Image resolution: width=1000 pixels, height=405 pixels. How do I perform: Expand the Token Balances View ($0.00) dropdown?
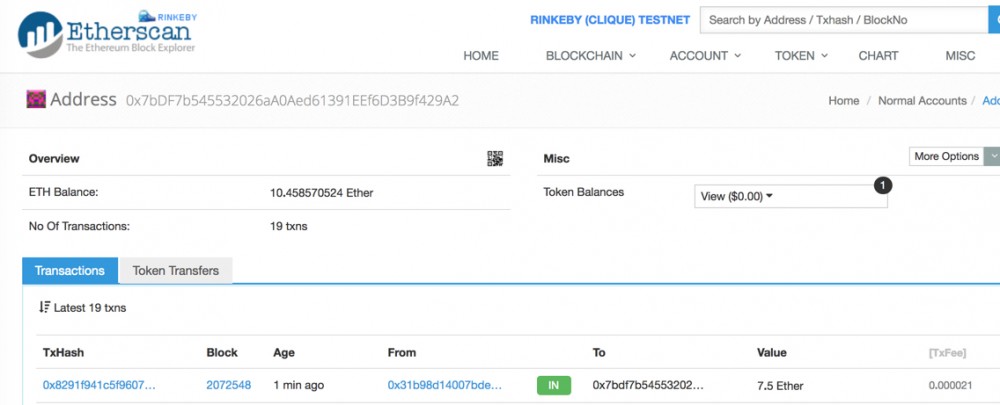(790, 196)
